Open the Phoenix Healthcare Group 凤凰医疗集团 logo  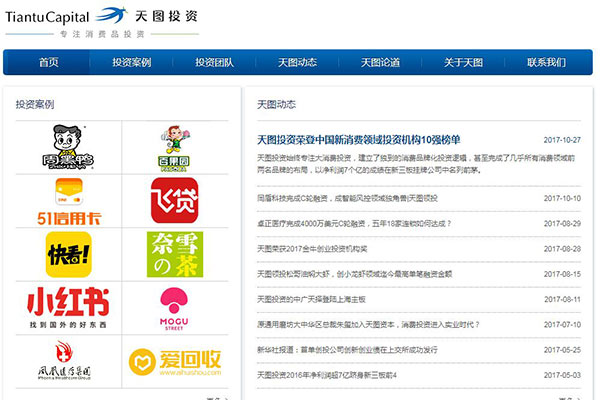coord(64,360)
